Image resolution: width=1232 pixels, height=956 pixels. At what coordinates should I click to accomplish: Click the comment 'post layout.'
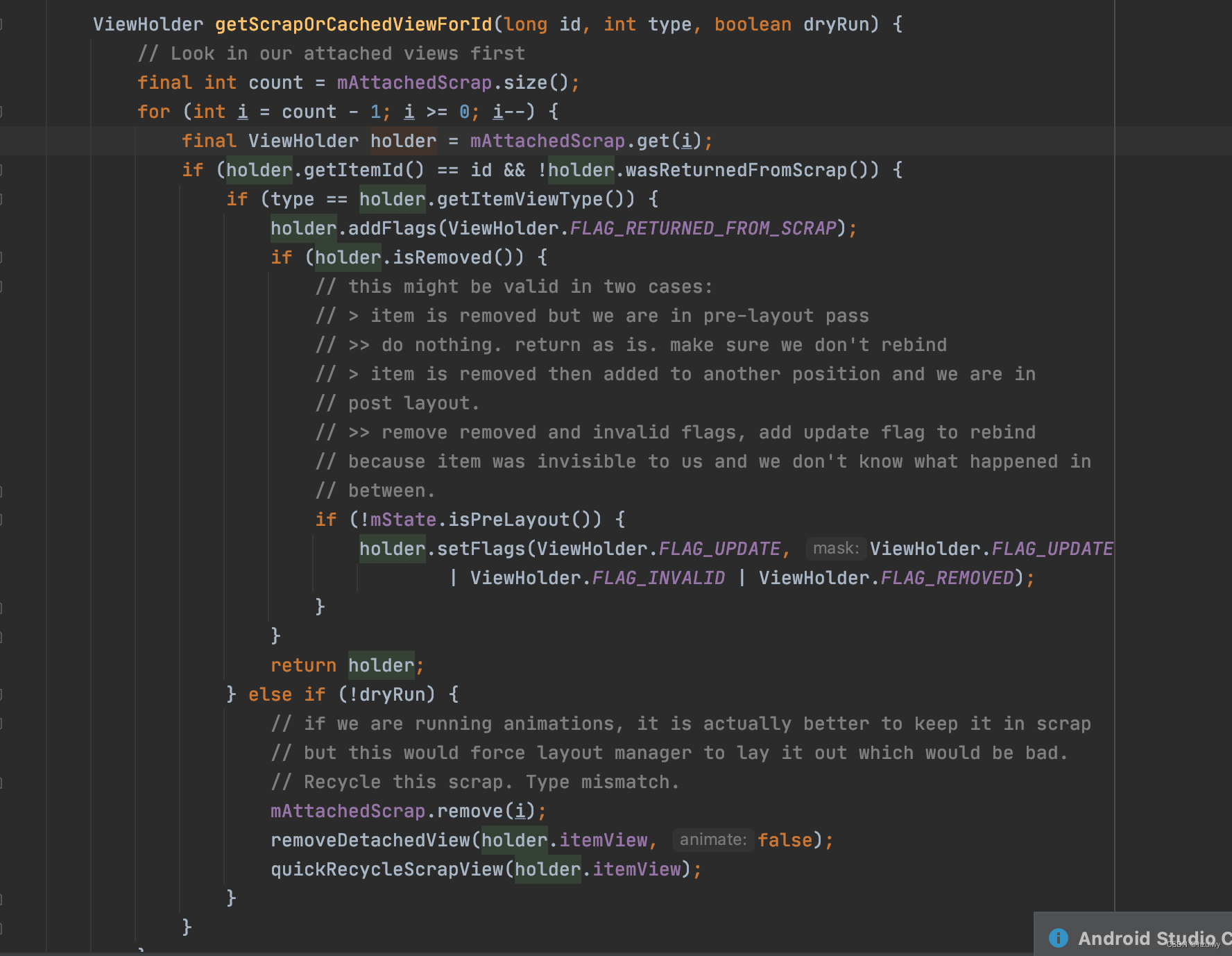pyautogui.click(x=397, y=403)
